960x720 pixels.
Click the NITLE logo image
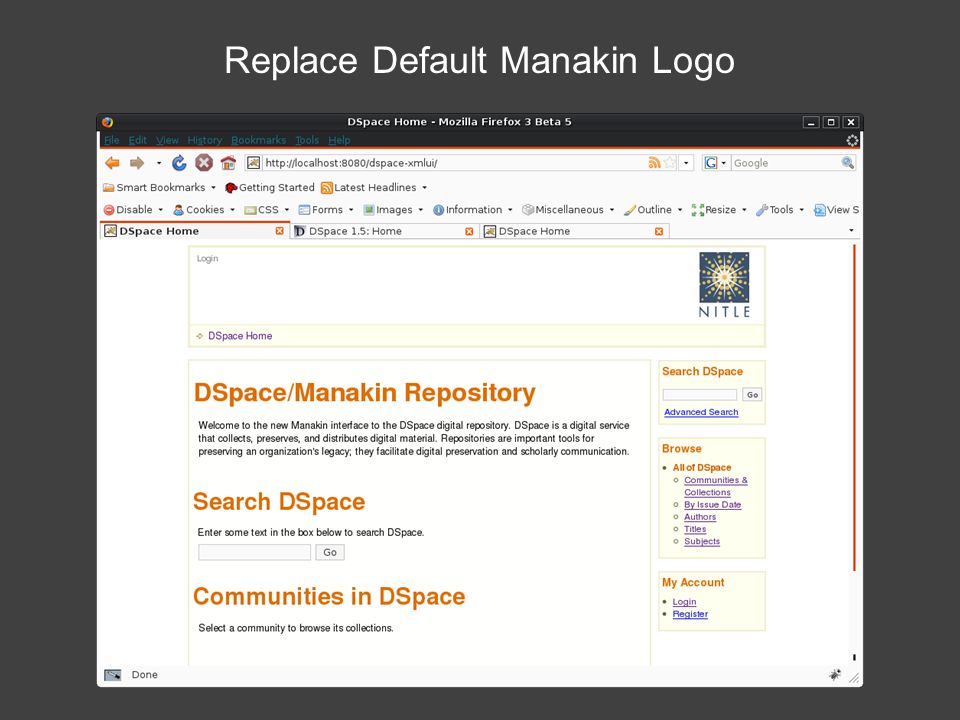[724, 285]
